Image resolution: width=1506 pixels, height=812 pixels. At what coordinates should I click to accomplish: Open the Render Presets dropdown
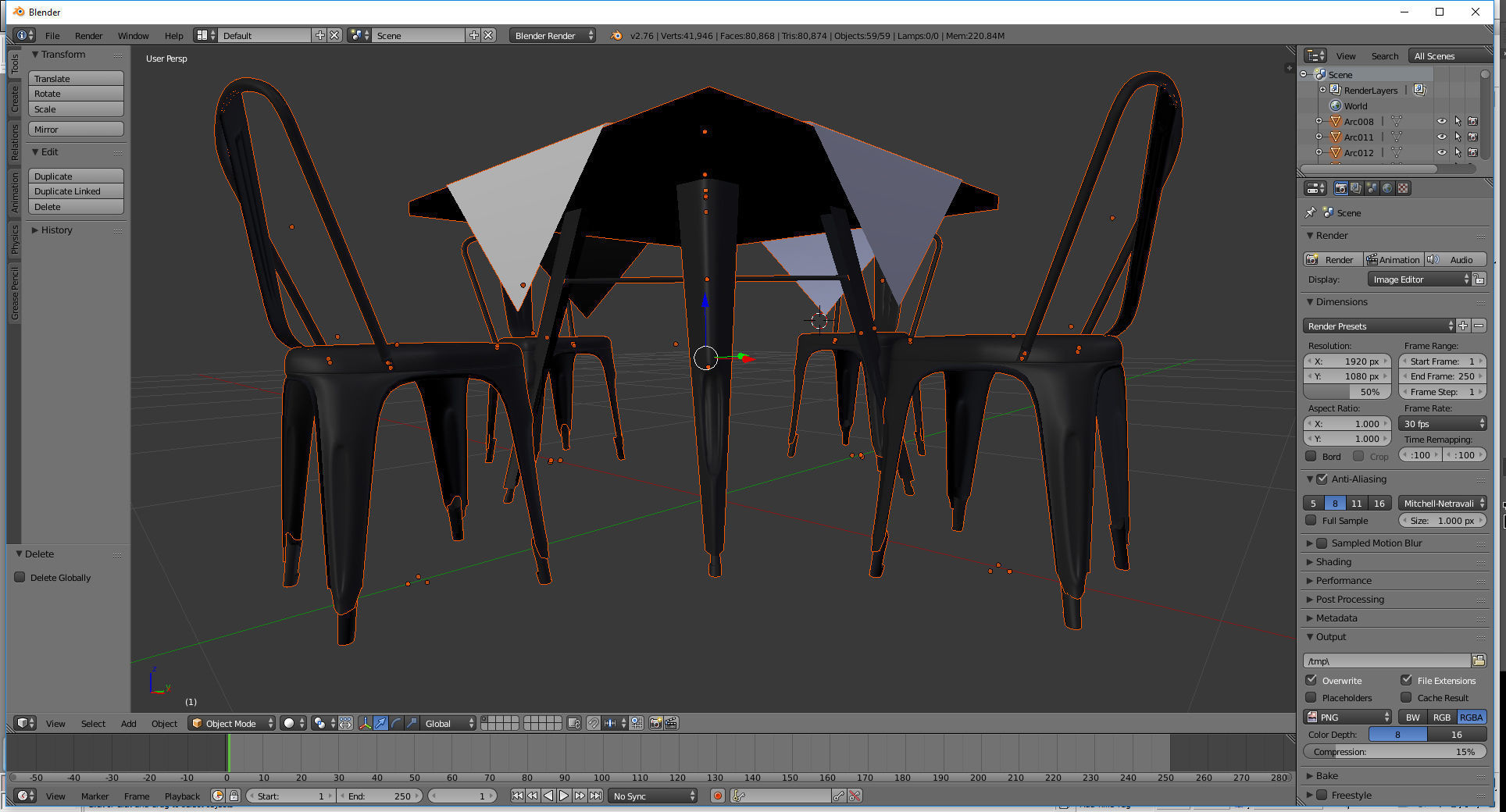point(1379,326)
